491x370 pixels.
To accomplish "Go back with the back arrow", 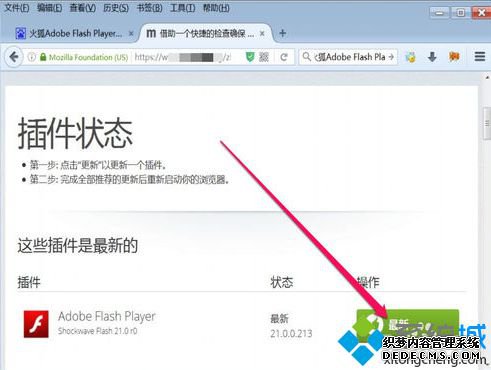I will click(x=14, y=57).
